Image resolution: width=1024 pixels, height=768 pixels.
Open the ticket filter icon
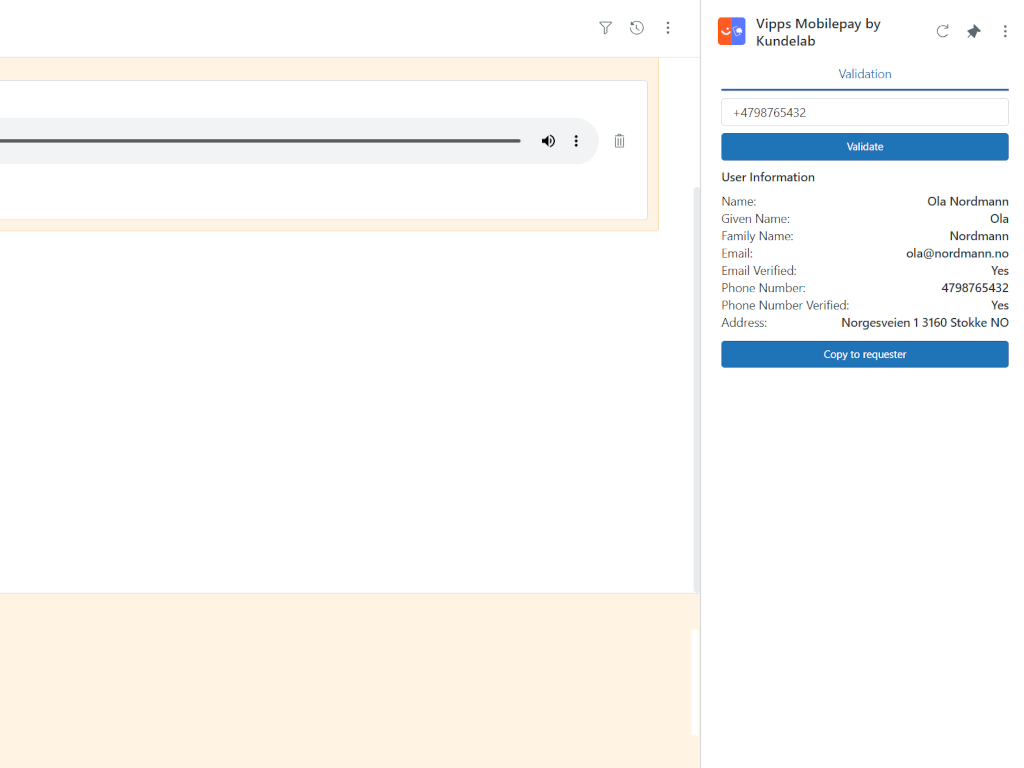(605, 28)
